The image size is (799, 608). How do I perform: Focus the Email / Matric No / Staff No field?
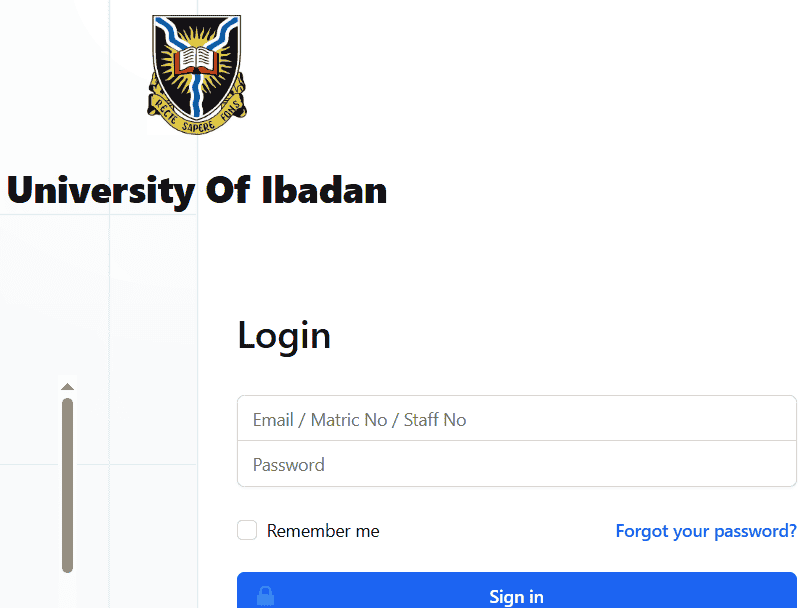(516, 419)
